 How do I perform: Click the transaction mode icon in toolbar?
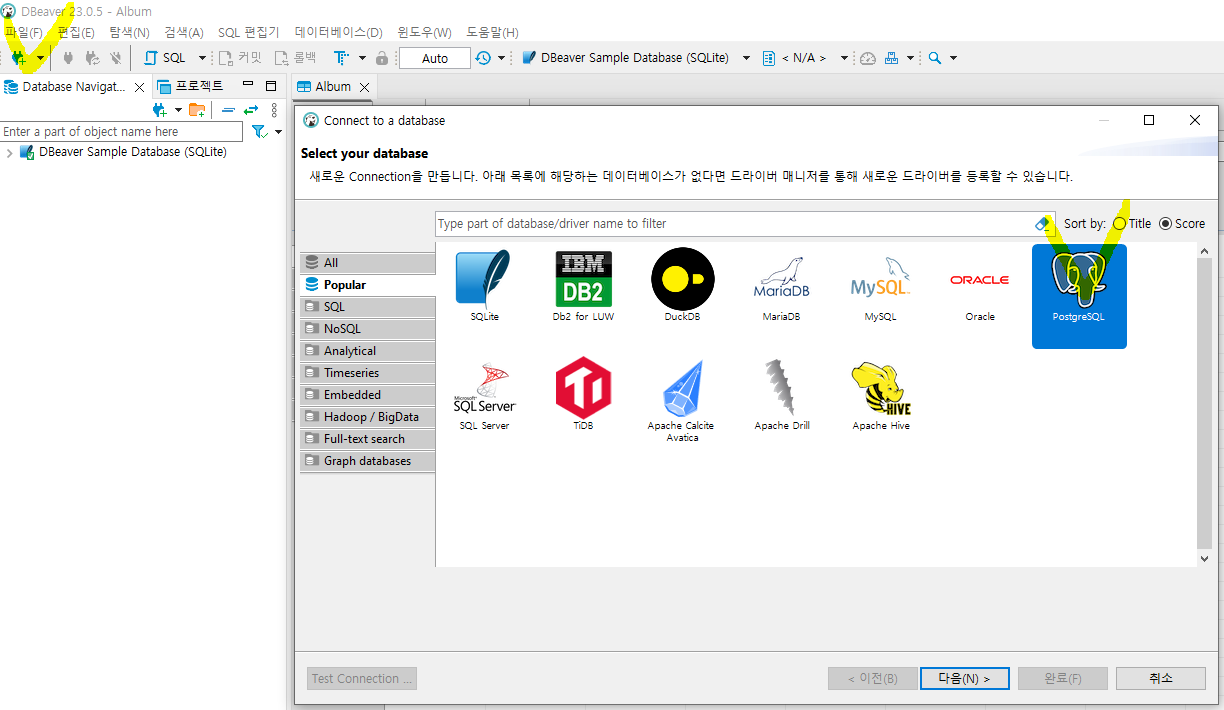(x=342, y=58)
